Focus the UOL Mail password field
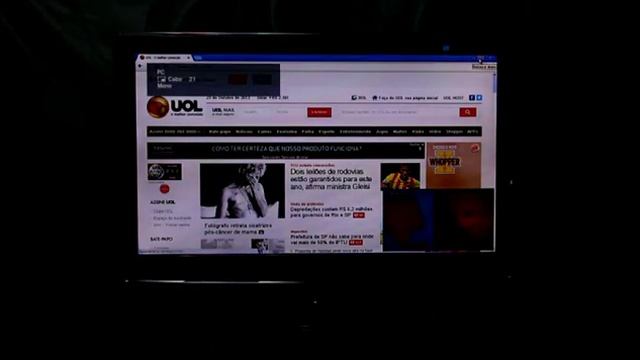 pyautogui.click(x=288, y=112)
